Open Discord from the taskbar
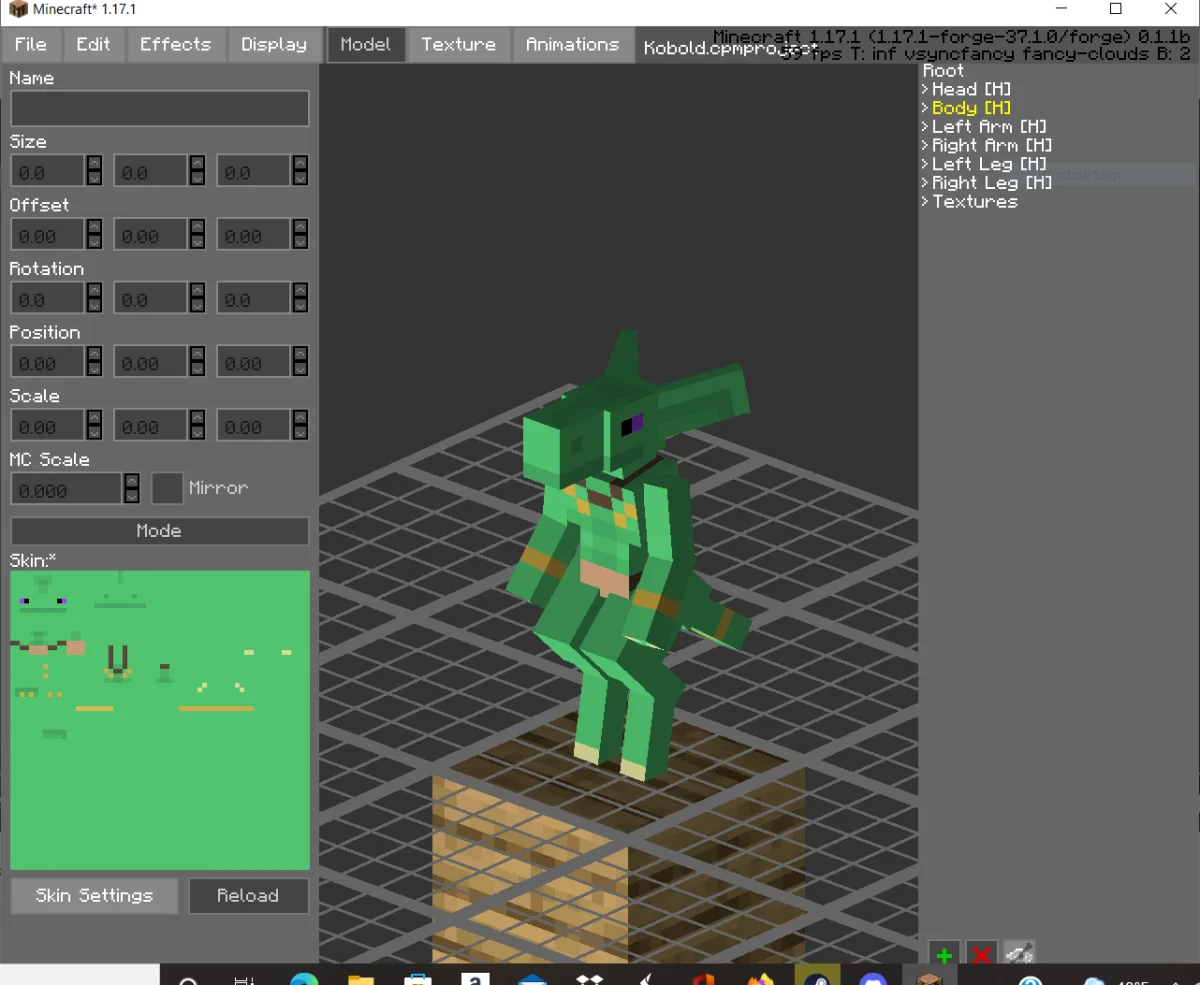Screen dimensions: 1200x985 pyautogui.click(x=874, y=977)
